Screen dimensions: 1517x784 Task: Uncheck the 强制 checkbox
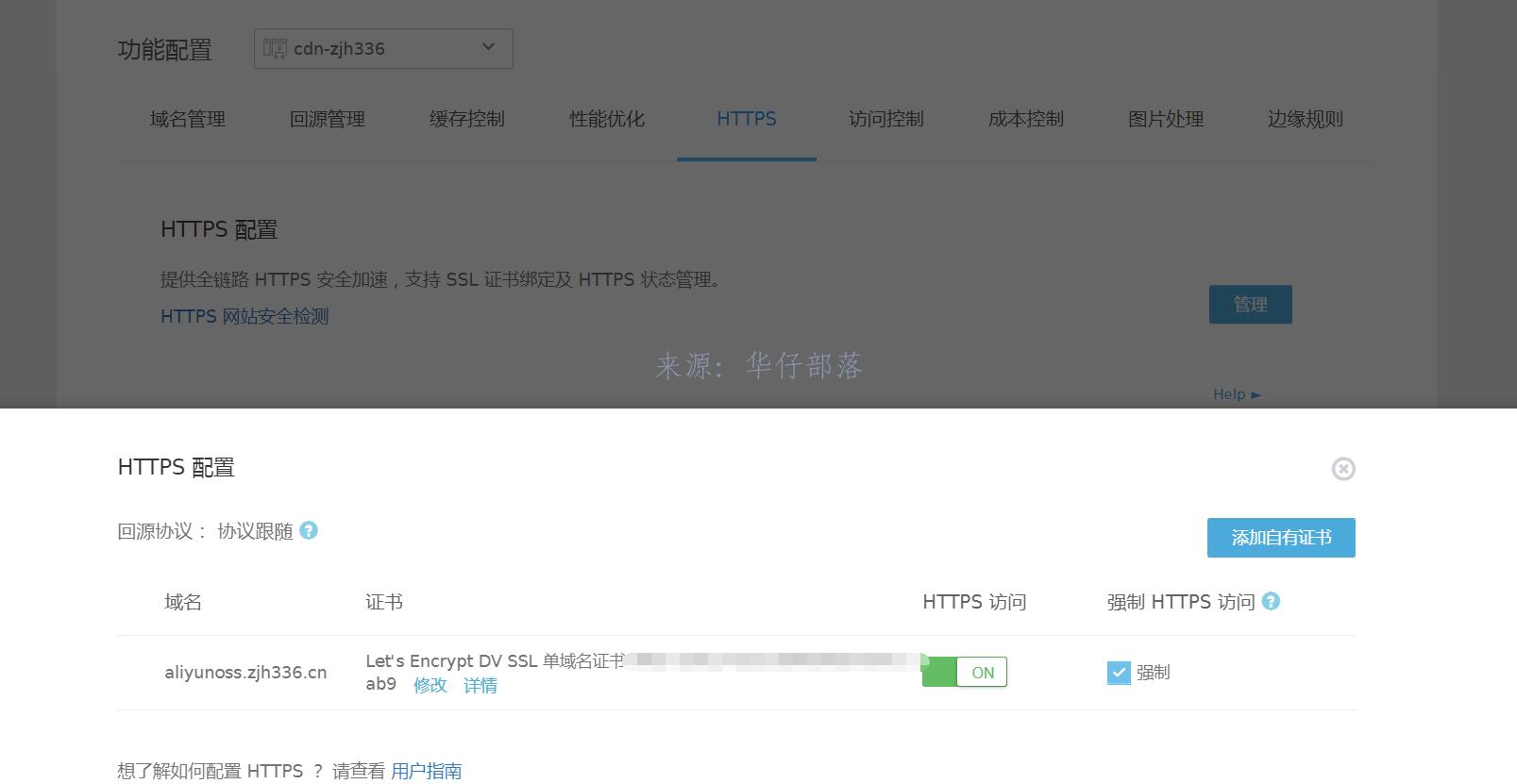pyautogui.click(x=1119, y=673)
